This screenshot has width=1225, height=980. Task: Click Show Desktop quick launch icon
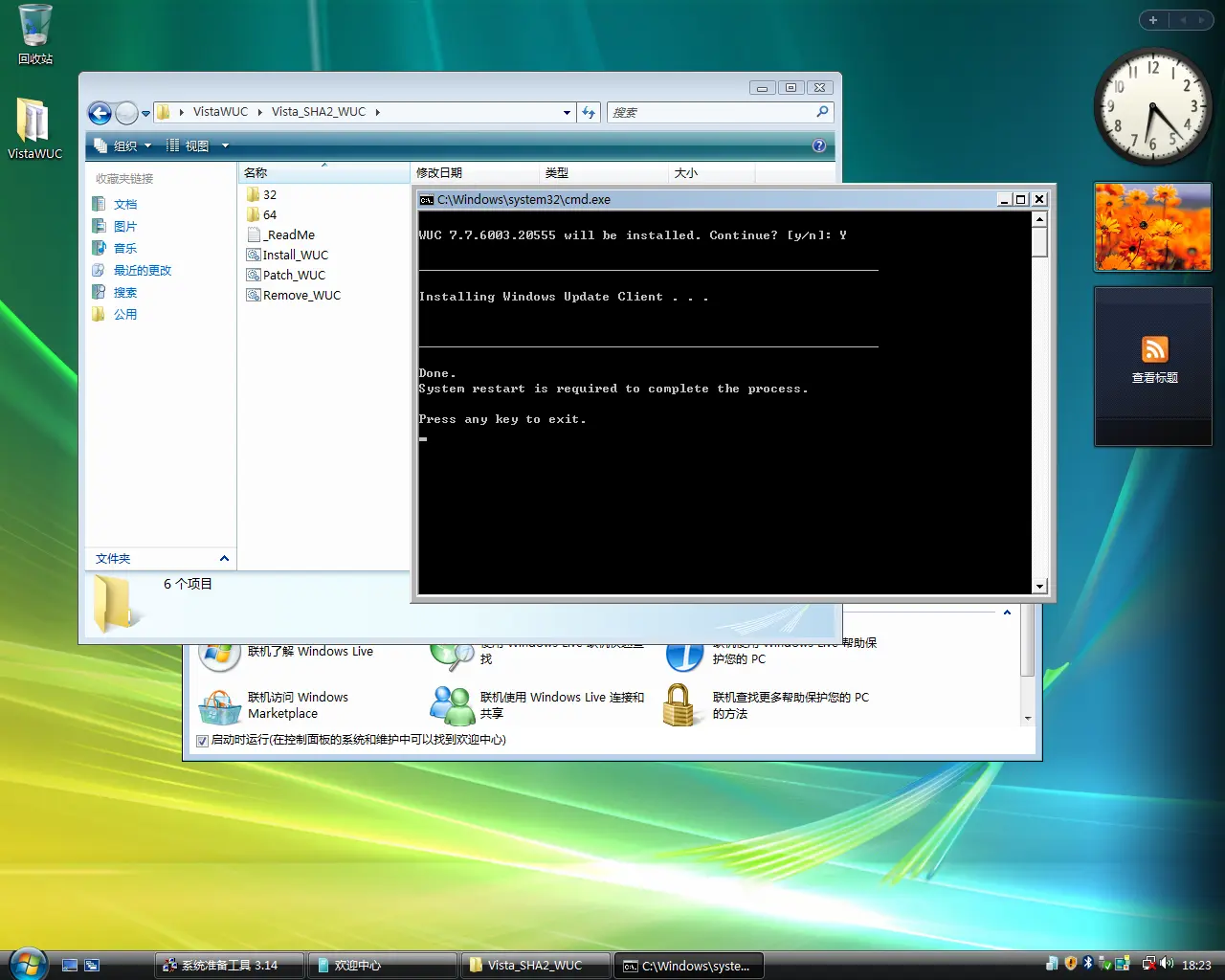coord(70,966)
